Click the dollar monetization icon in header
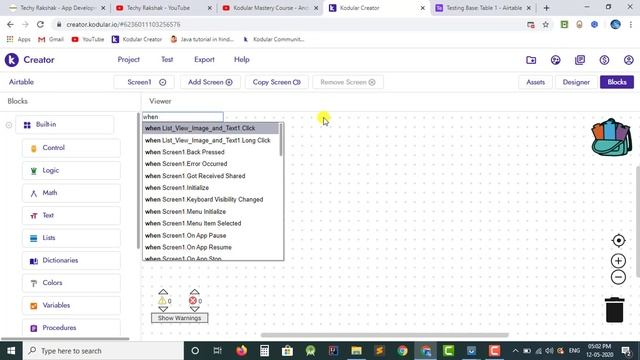Viewport: 640px width, 360px height. tap(604, 60)
